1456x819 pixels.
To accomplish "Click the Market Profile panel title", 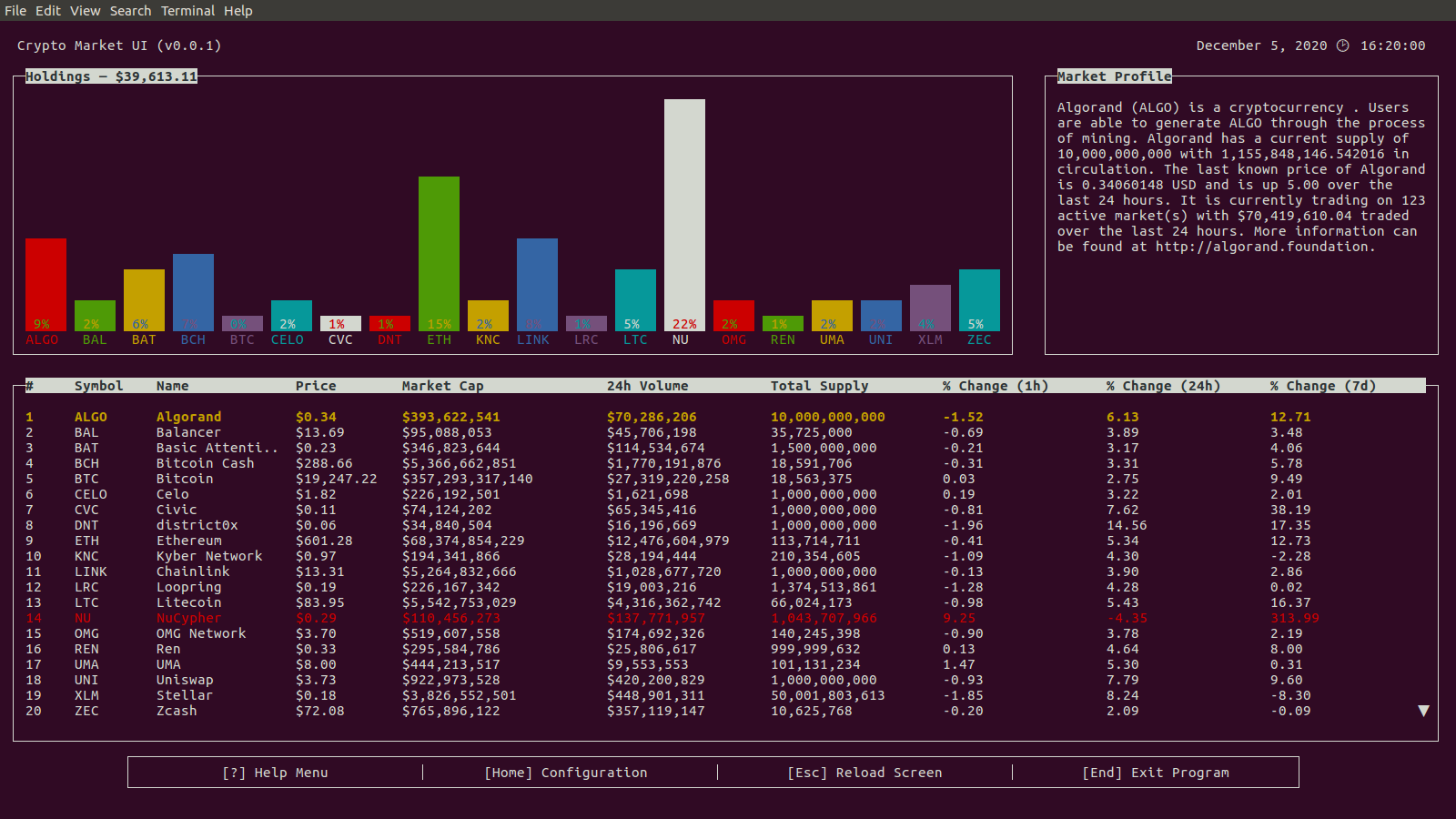I will tap(1115, 76).
